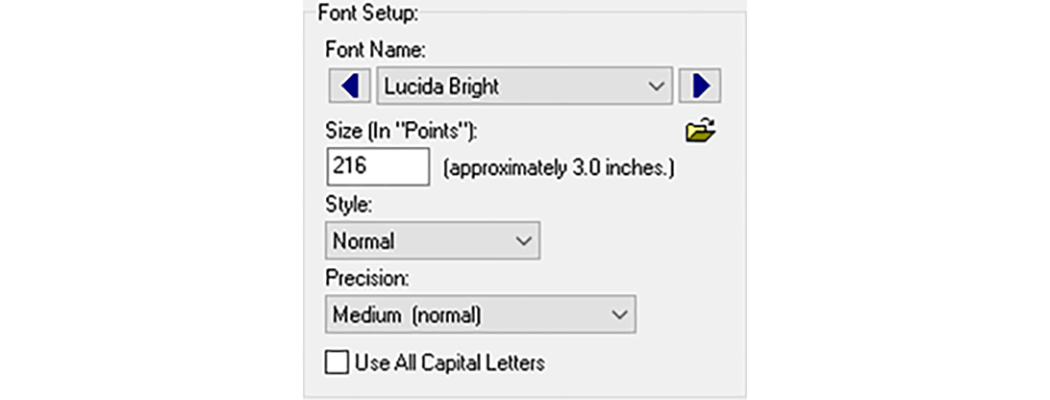Click the Font Name combo chevron
Image resolution: width=1050 pixels, height=400 pixels.
point(656,86)
